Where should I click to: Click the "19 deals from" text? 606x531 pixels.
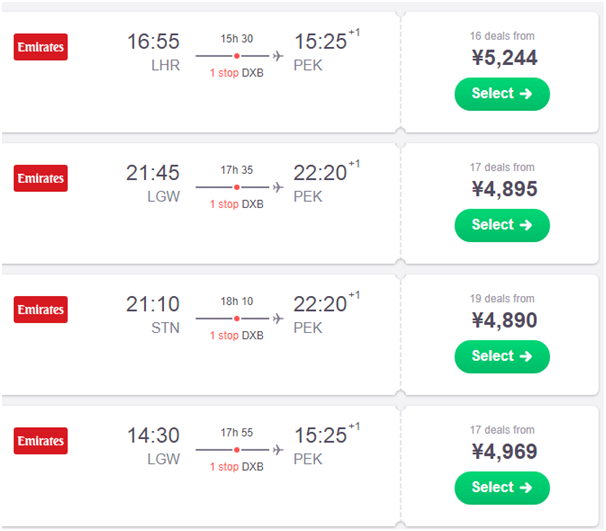502,298
